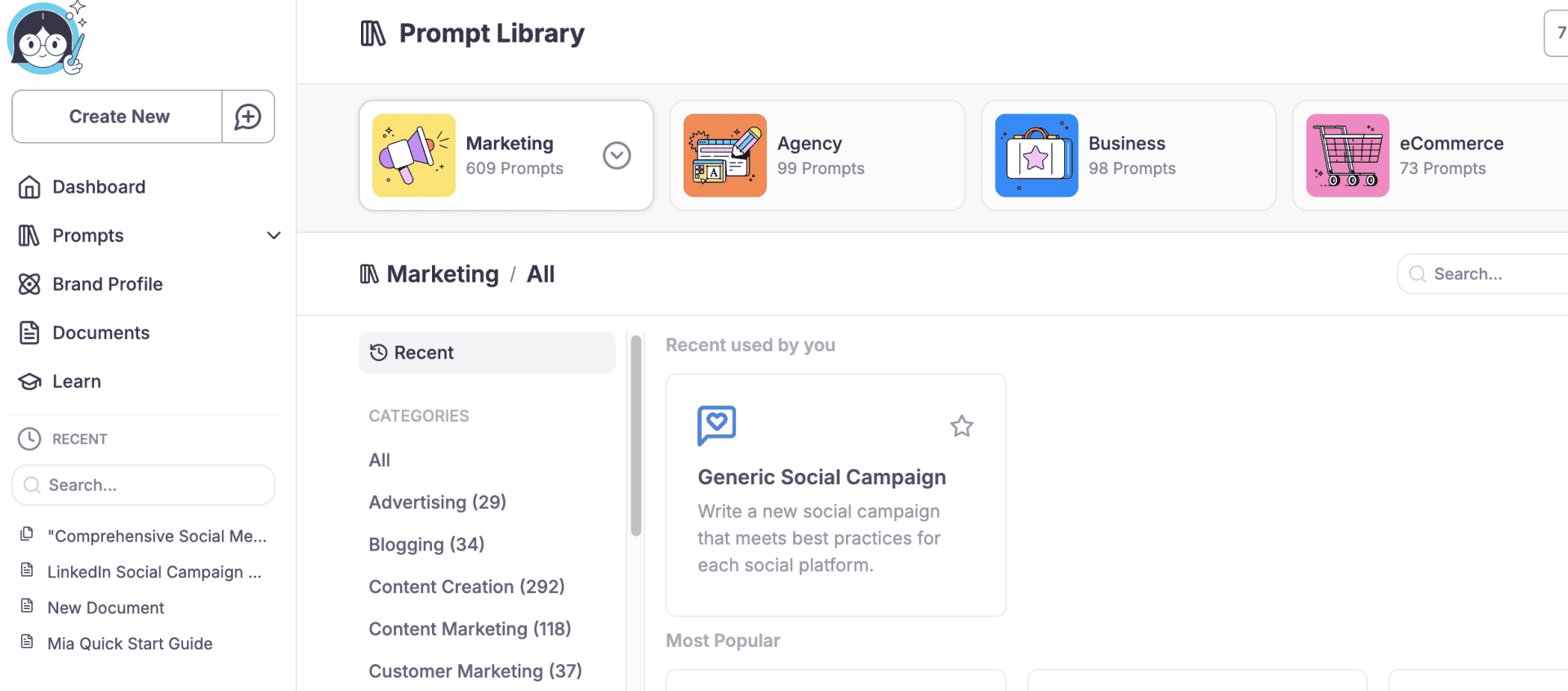Screen dimensions: 1568x691
Task: Open the Agency 99 Prompts card
Action: pos(817,155)
